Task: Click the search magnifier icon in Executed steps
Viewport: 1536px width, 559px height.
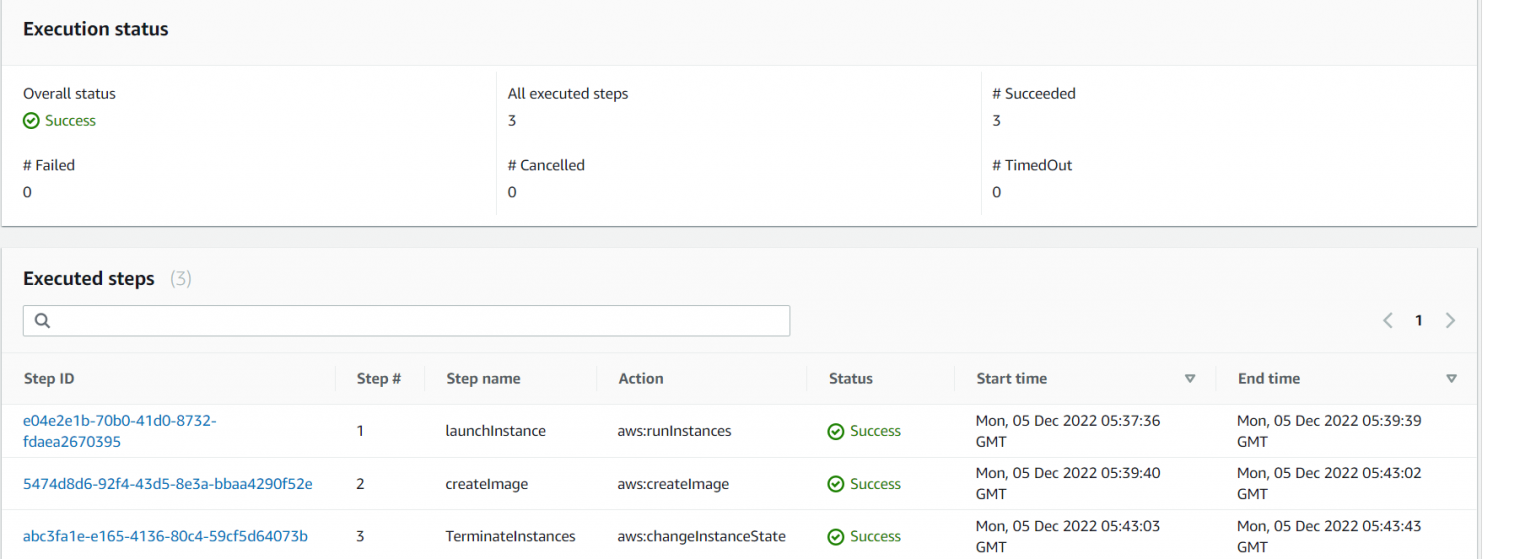Action: (x=42, y=321)
